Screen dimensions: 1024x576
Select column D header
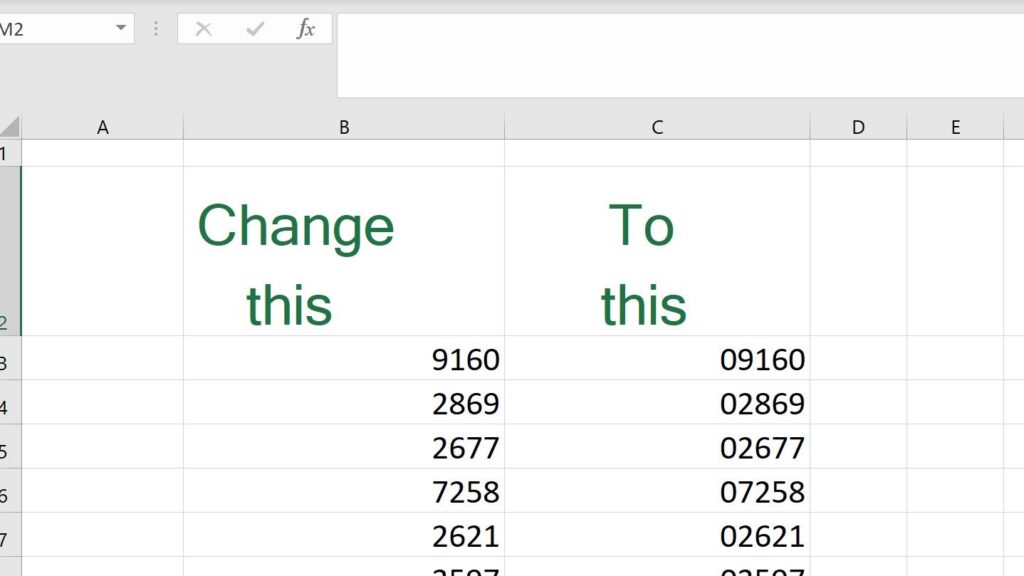tap(858, 127)
